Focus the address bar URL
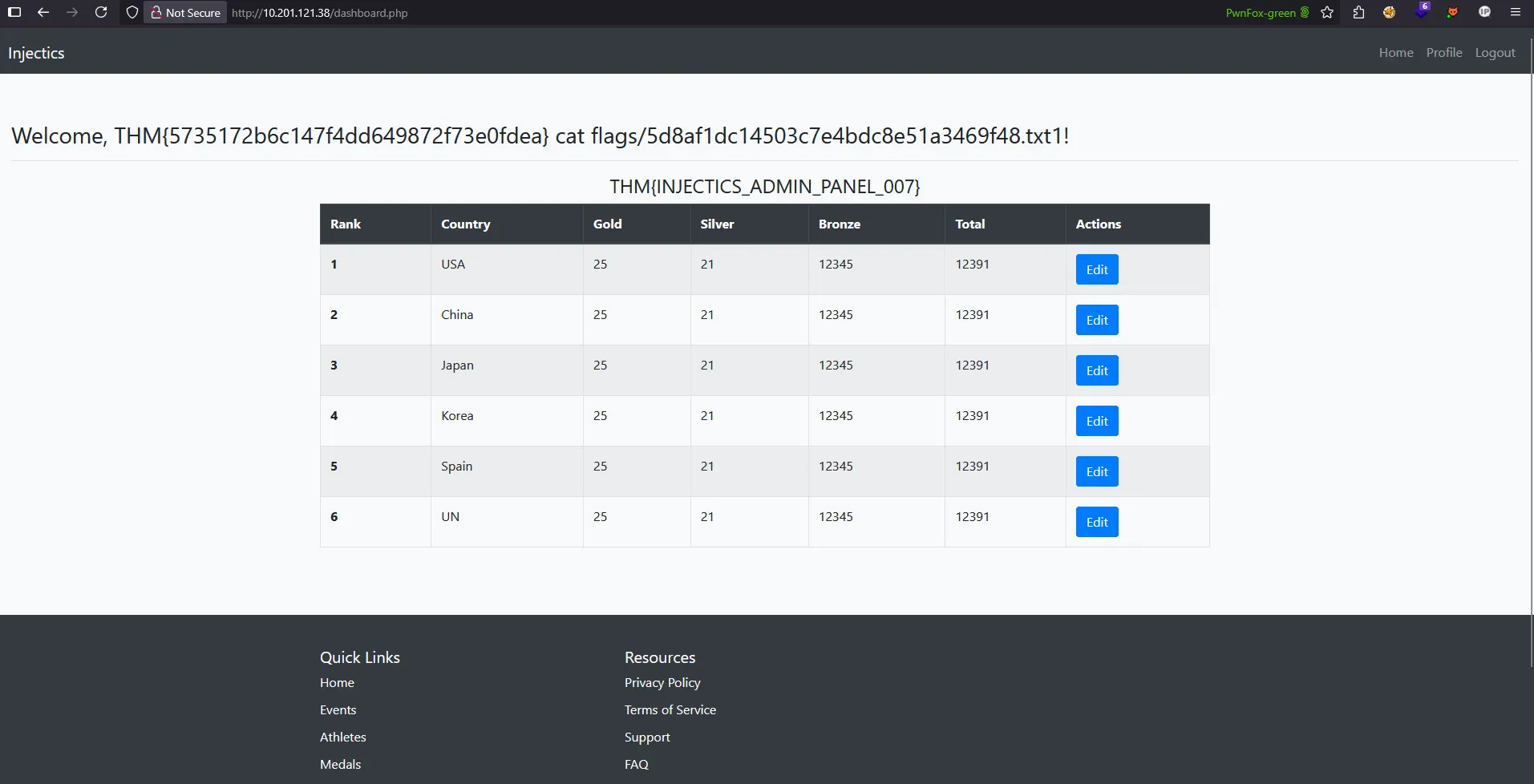 click(320, 13)
